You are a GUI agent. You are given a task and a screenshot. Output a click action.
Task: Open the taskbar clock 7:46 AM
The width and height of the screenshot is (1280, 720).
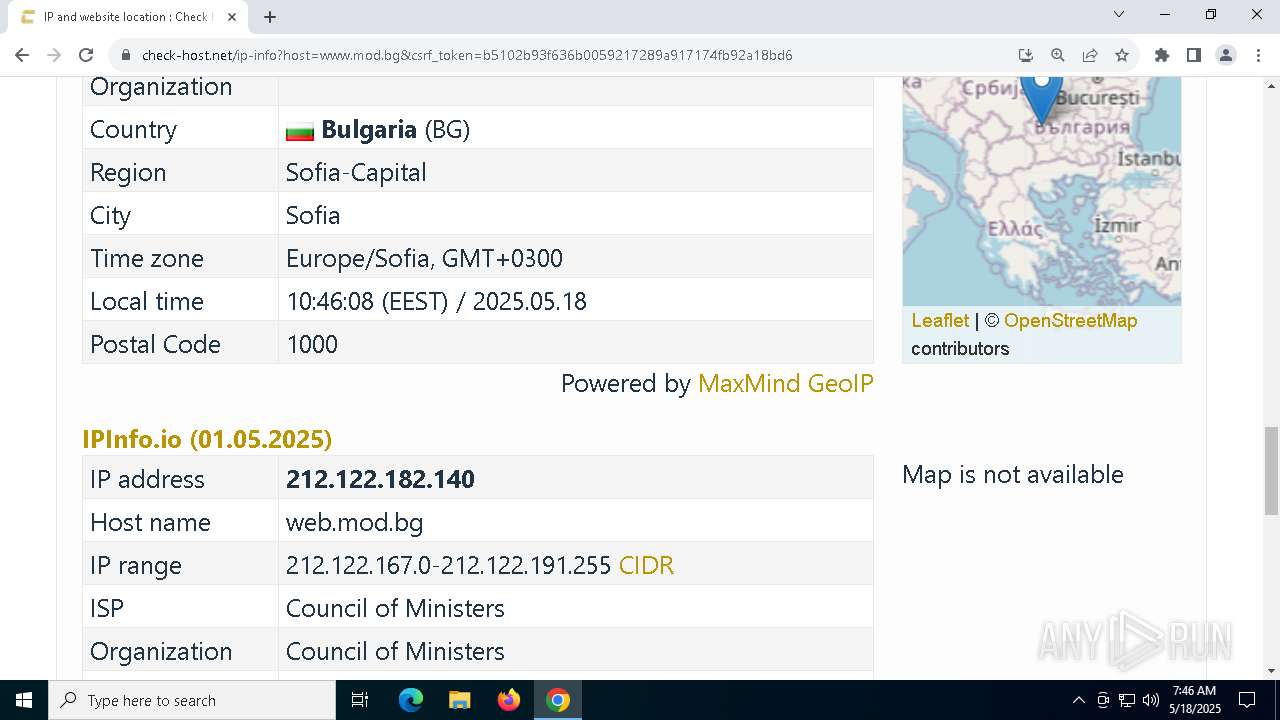pos(1195,700)
